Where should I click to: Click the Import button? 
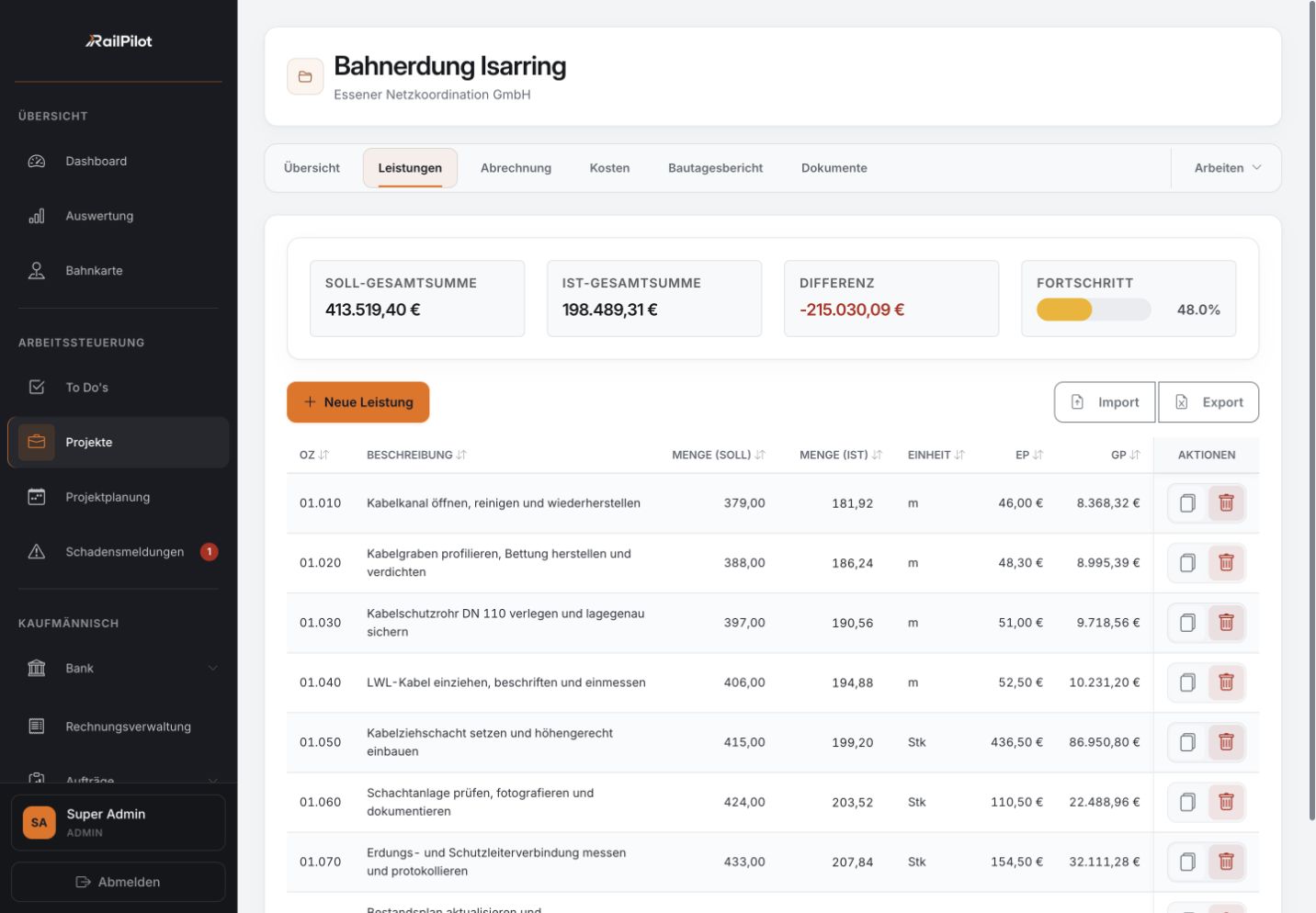[1105, 402]
